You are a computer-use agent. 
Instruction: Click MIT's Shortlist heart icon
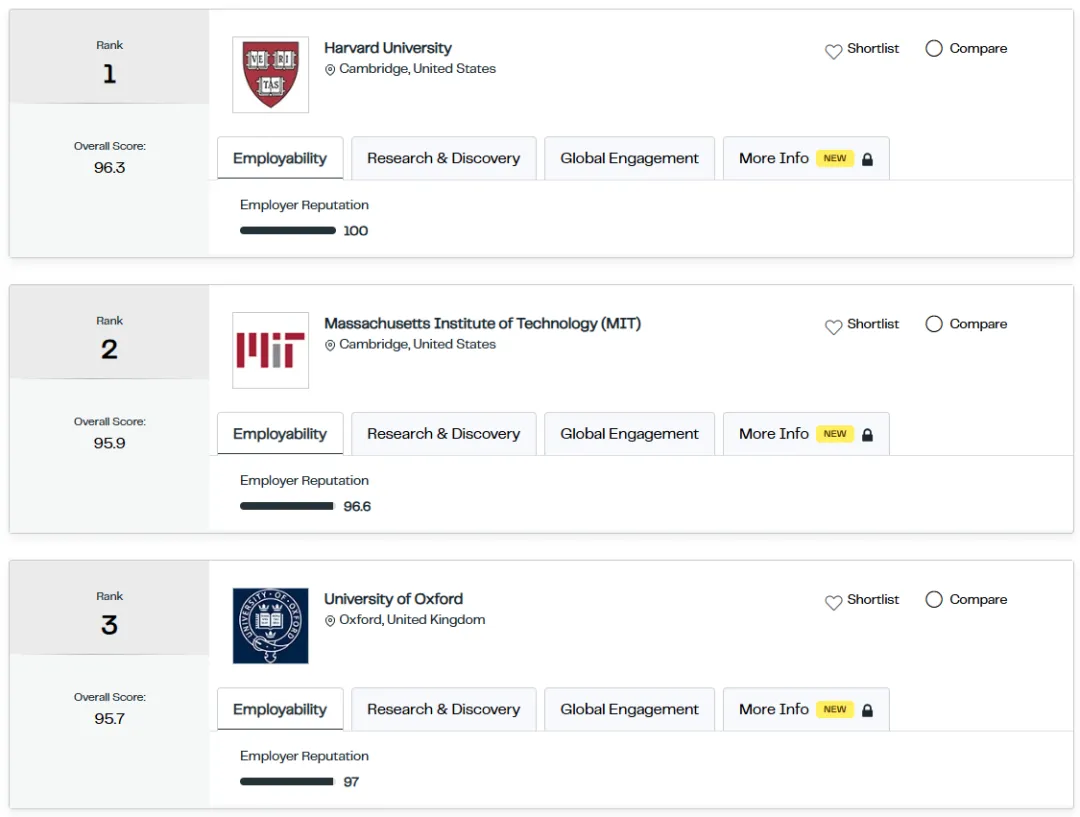pyautogui.click(x=833, y=327)
